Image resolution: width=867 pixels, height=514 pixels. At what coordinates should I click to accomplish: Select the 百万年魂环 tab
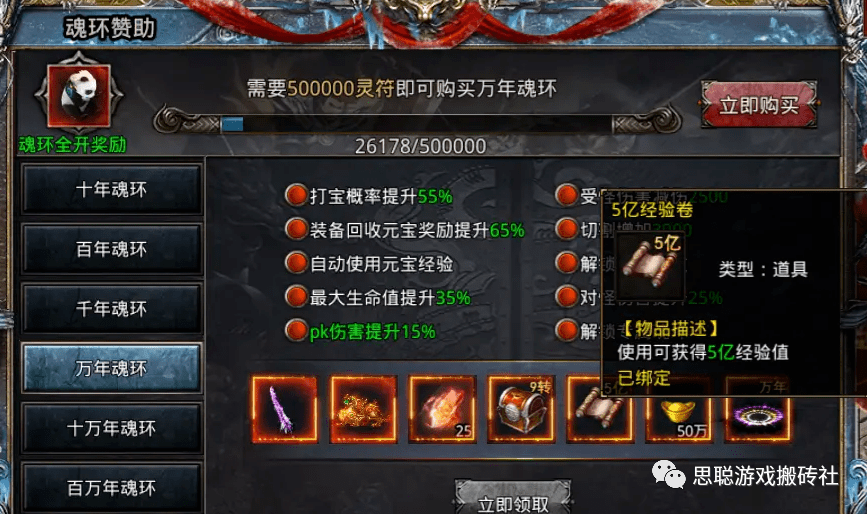(111, 488)
